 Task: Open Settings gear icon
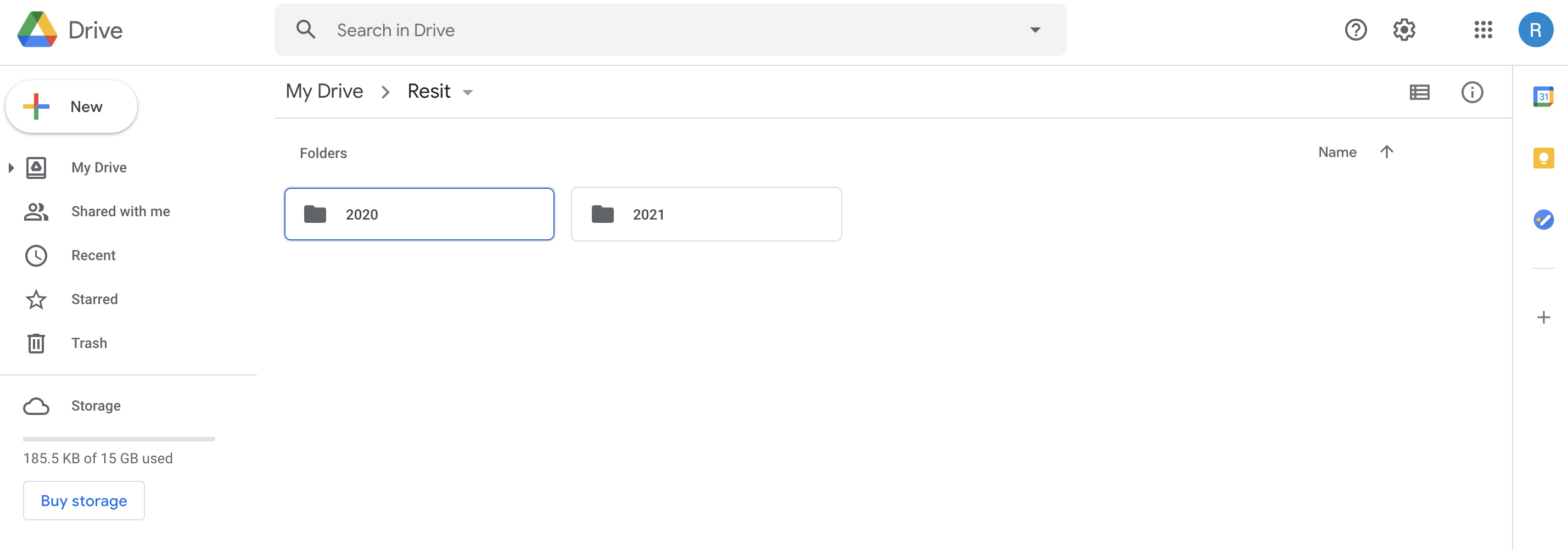pyautogui.click(x=1404, y=30)
